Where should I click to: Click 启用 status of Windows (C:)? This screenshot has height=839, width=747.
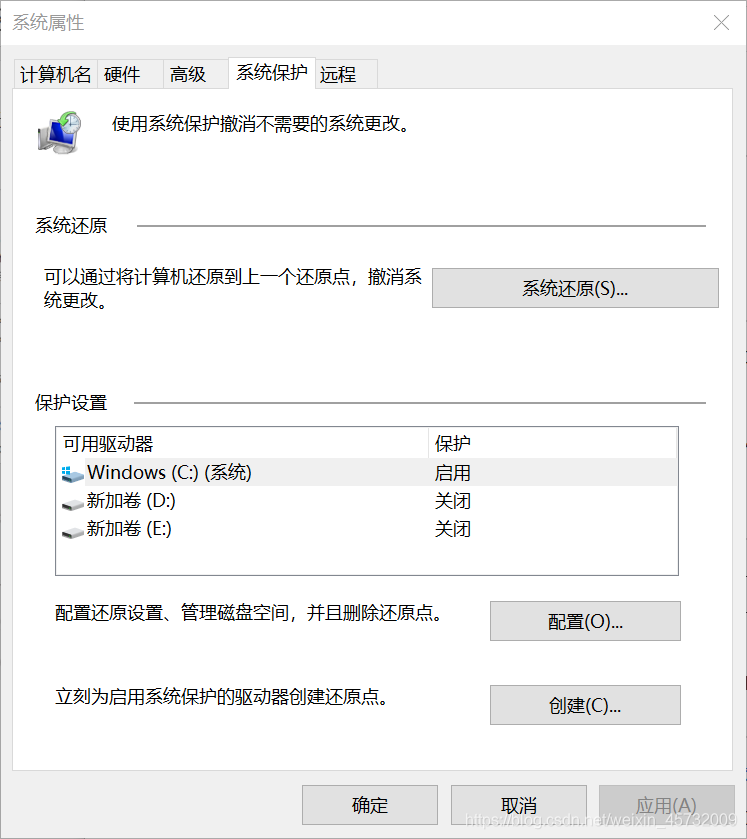coord(453,473)
